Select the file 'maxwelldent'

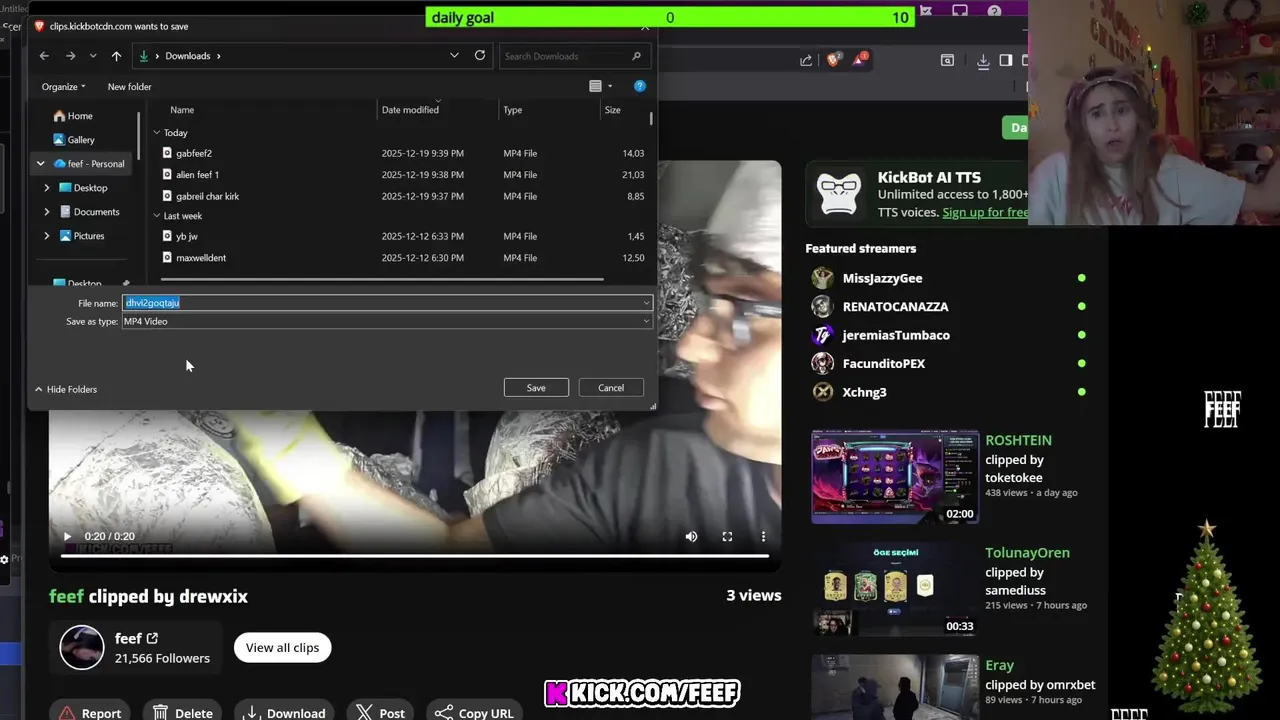(x=201, y=258)
